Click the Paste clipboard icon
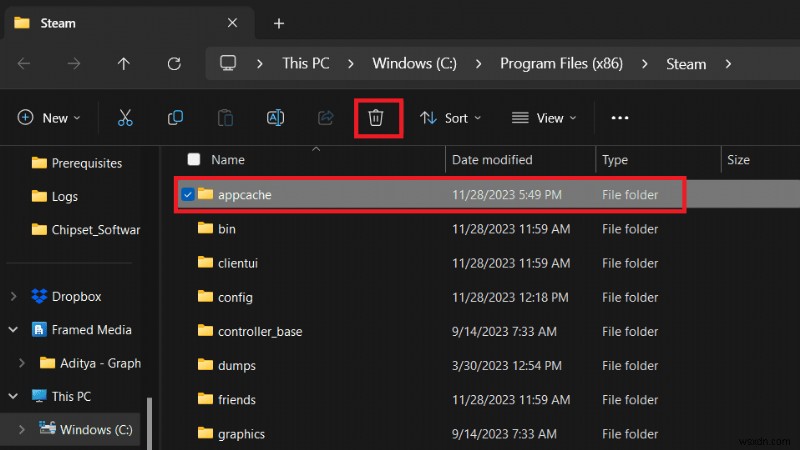Screen dimensions: 800x450 click(x=225, y=118)
